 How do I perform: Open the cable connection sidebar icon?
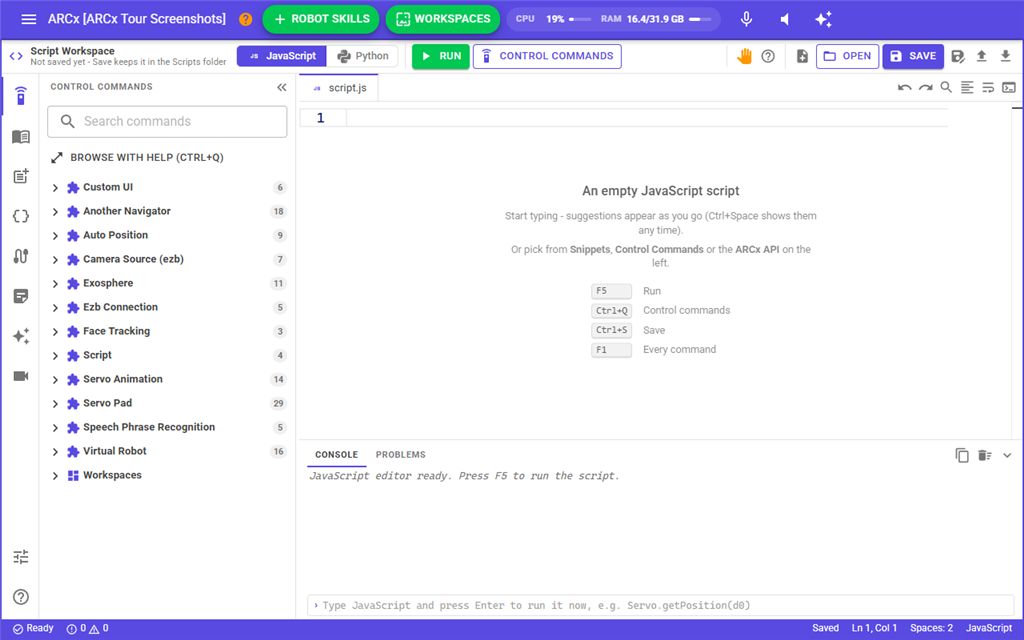(21, 256)
